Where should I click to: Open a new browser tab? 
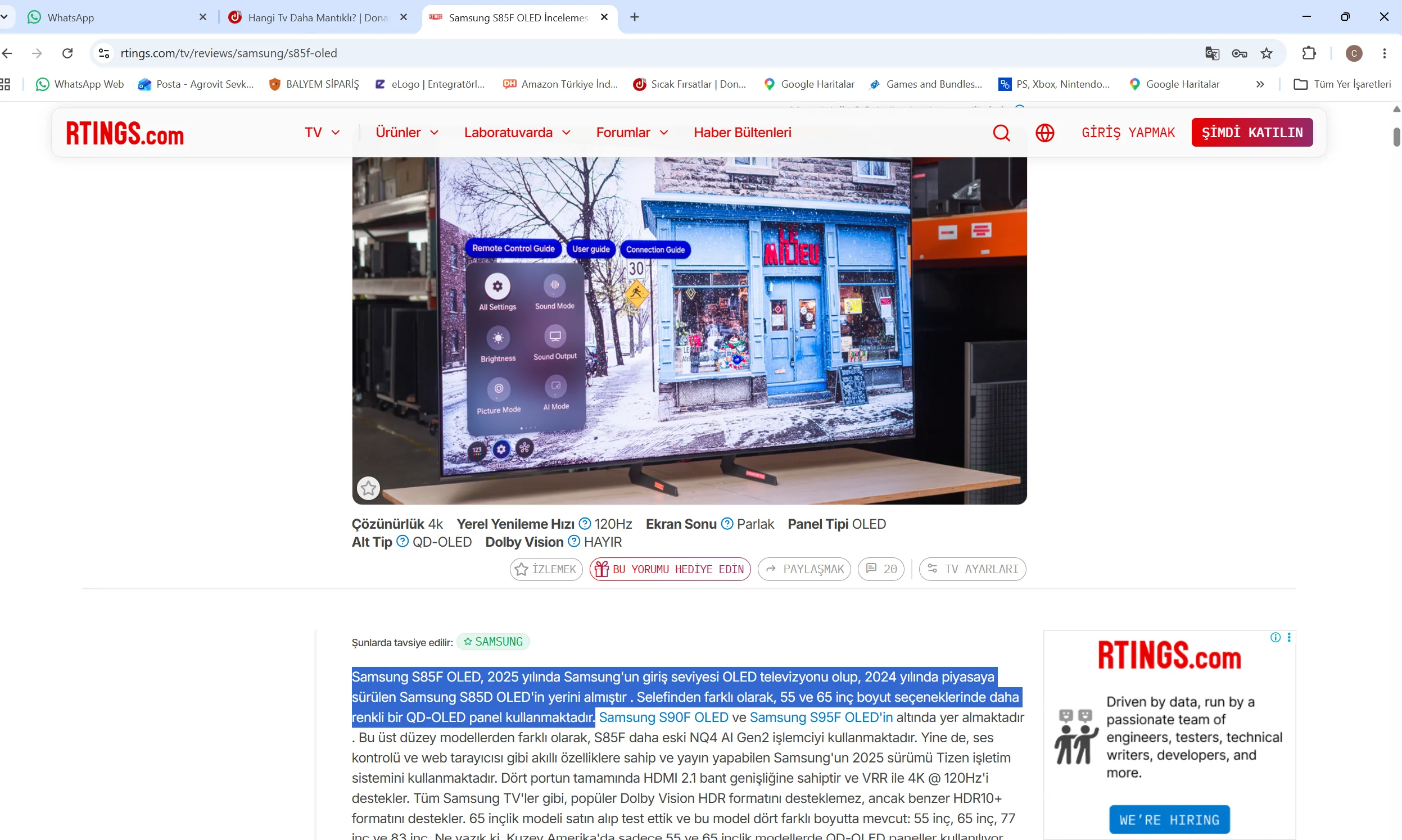click(x=634, y=17)
